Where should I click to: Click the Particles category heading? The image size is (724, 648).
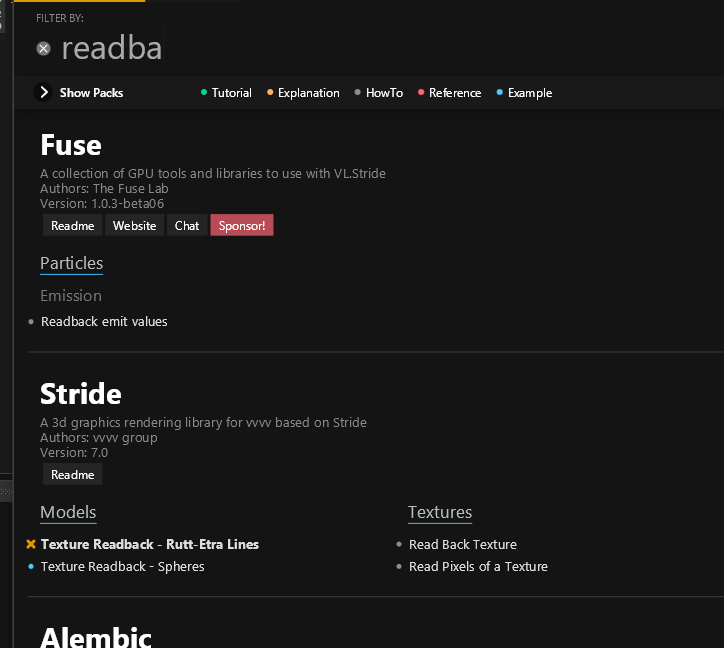click(71, 263)
